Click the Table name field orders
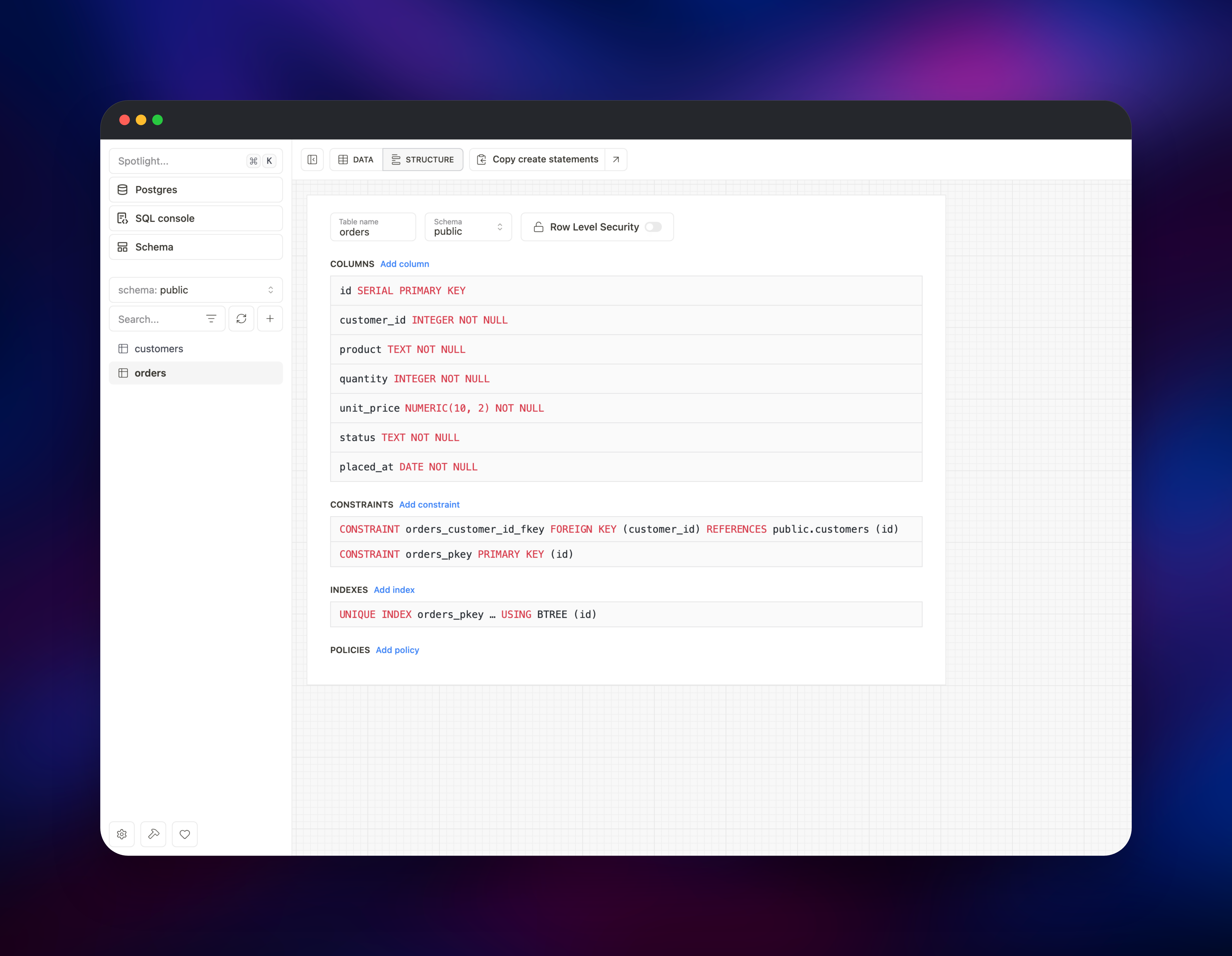The image size is (1232, 956). pyautogui.click(x=373, y=227)
